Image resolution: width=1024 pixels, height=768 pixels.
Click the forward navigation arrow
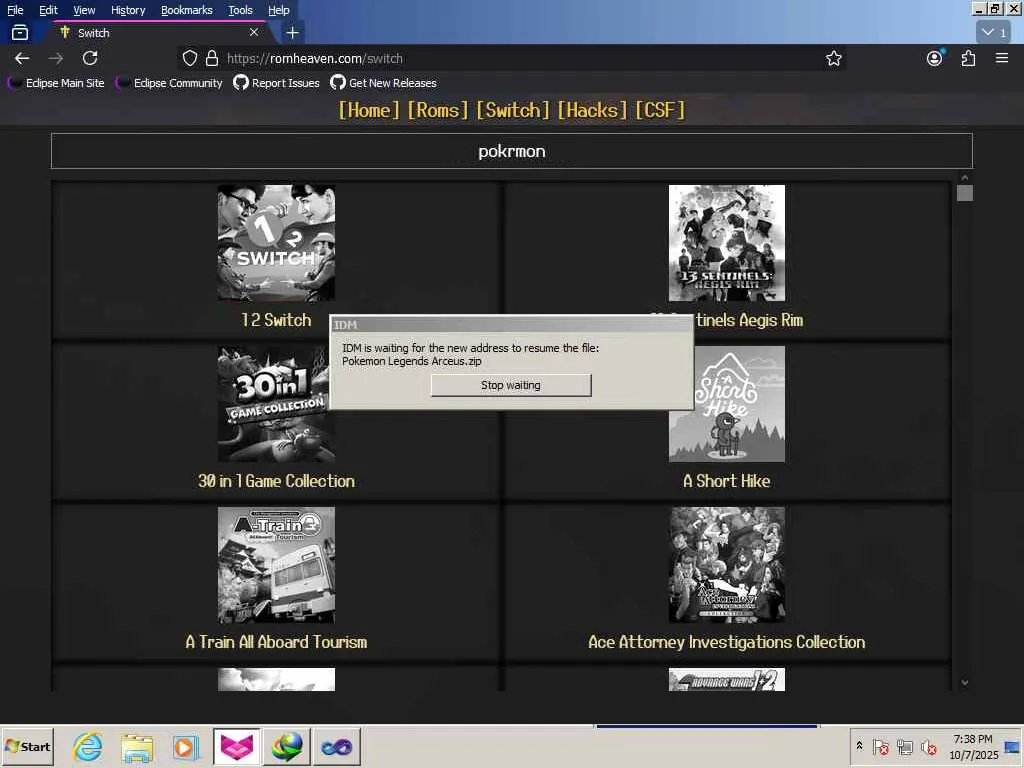click(56, 58)
